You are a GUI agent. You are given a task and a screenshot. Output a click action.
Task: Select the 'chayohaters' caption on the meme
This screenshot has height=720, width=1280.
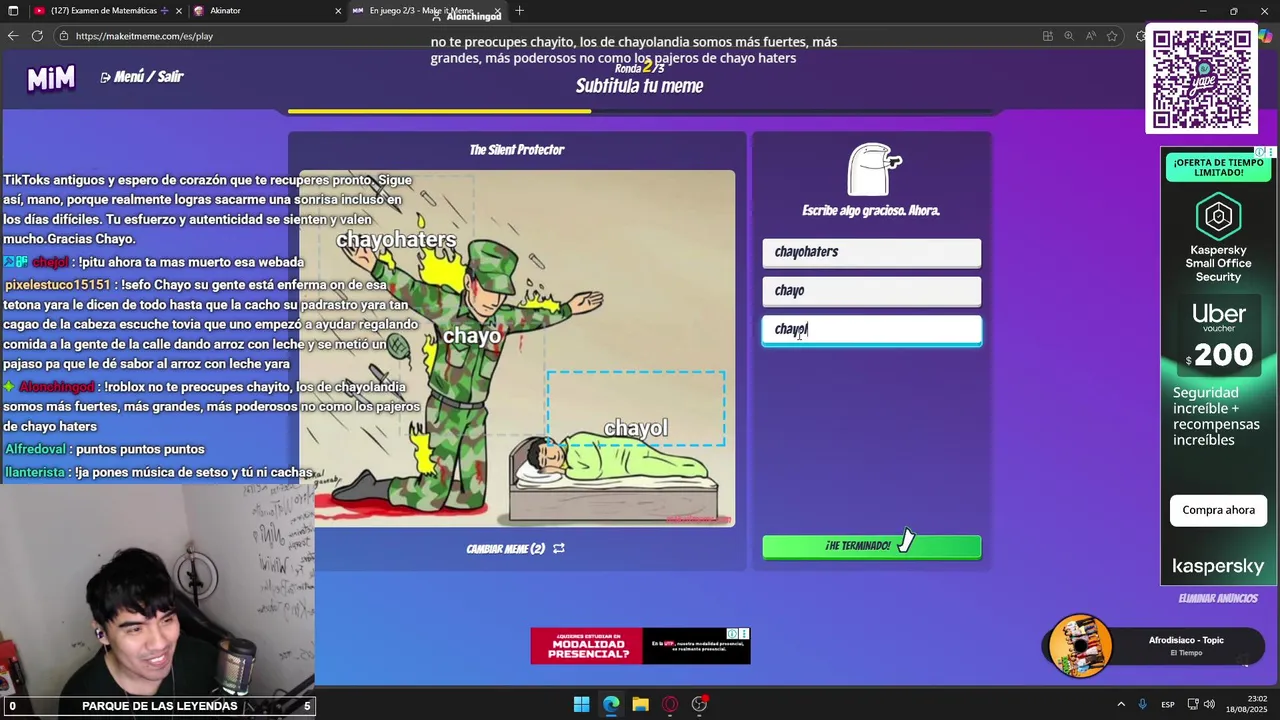click(396, 240)
